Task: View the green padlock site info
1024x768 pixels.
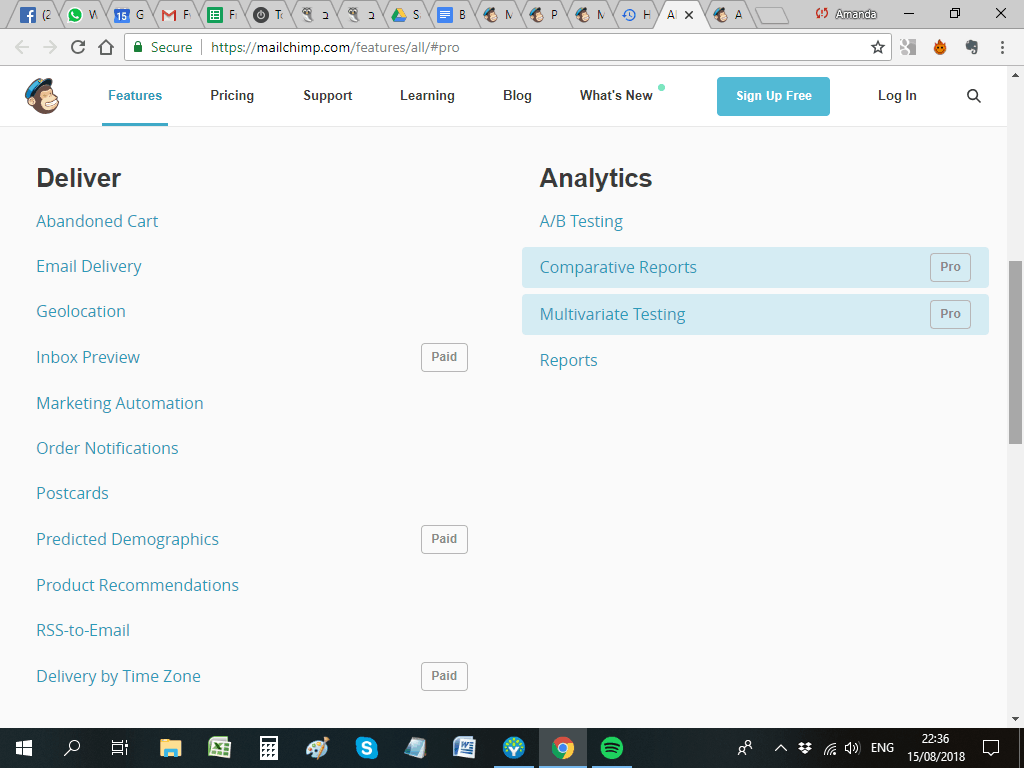Action: (x=138, y=47)
